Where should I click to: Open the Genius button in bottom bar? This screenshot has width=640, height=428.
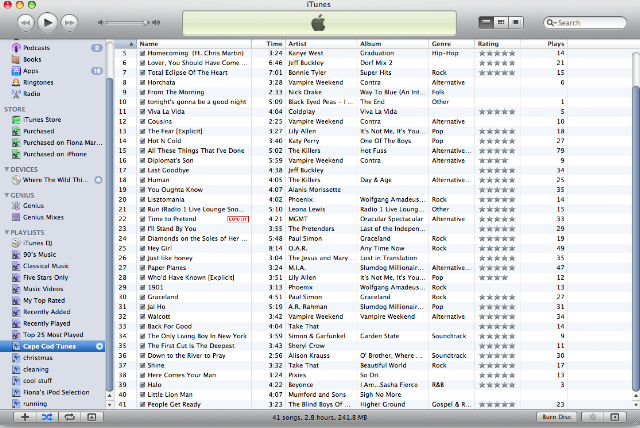tap(593, 417)
